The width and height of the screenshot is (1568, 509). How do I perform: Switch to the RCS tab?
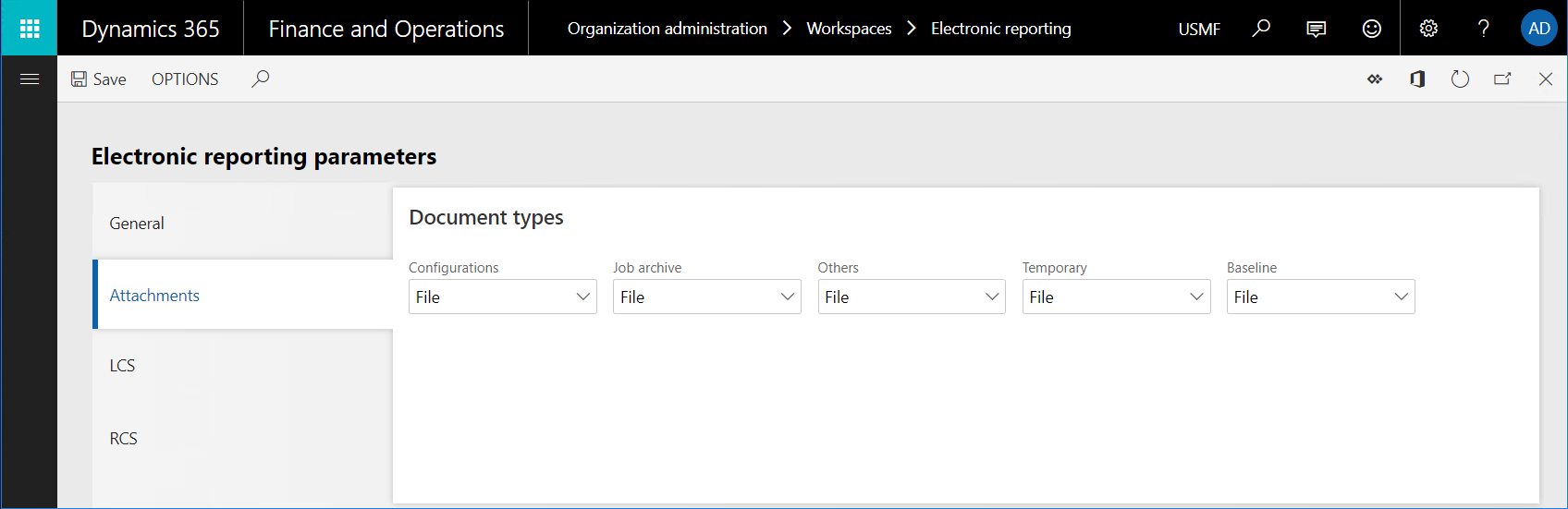pos(242,439)
